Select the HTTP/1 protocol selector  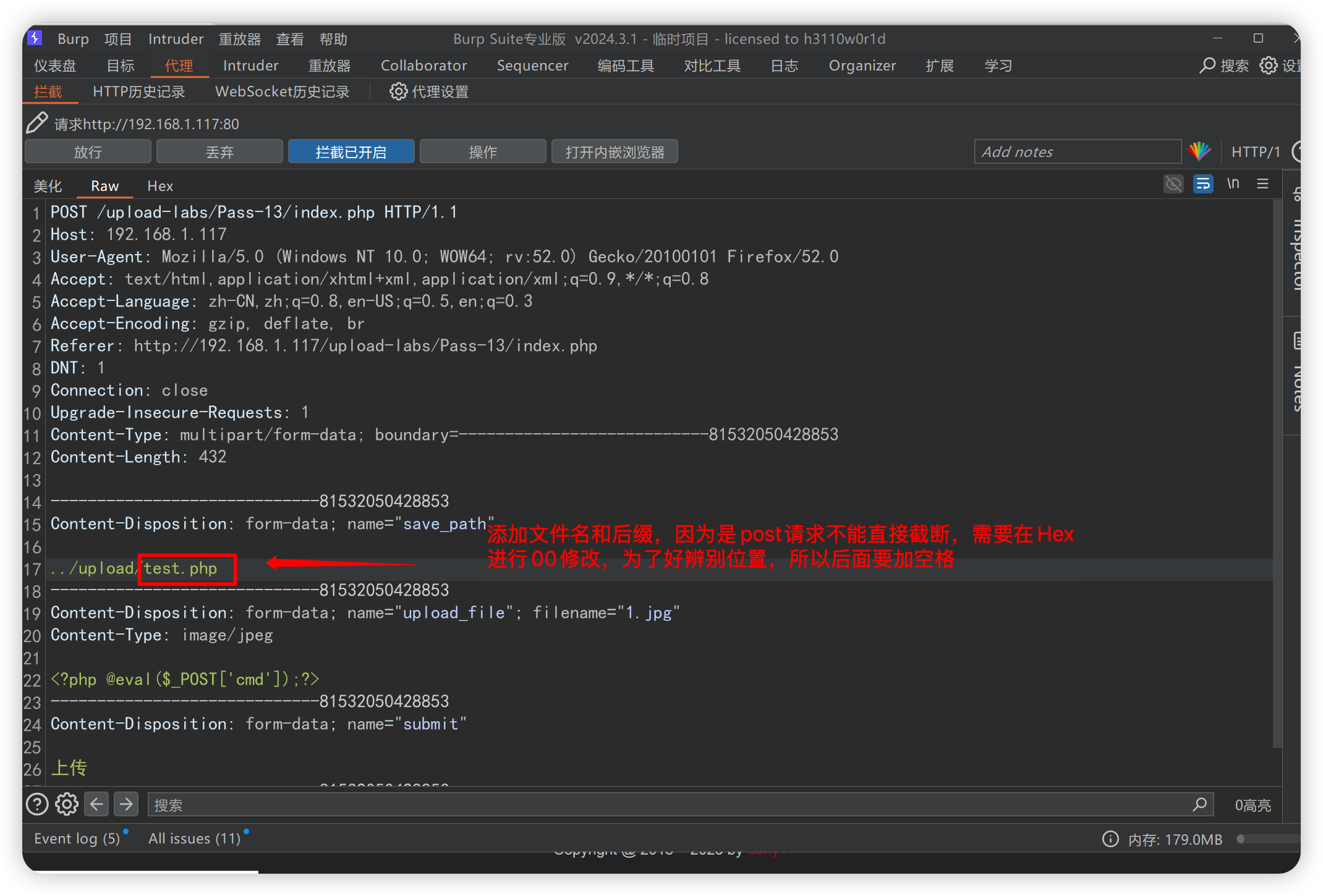pos(1255,152)
